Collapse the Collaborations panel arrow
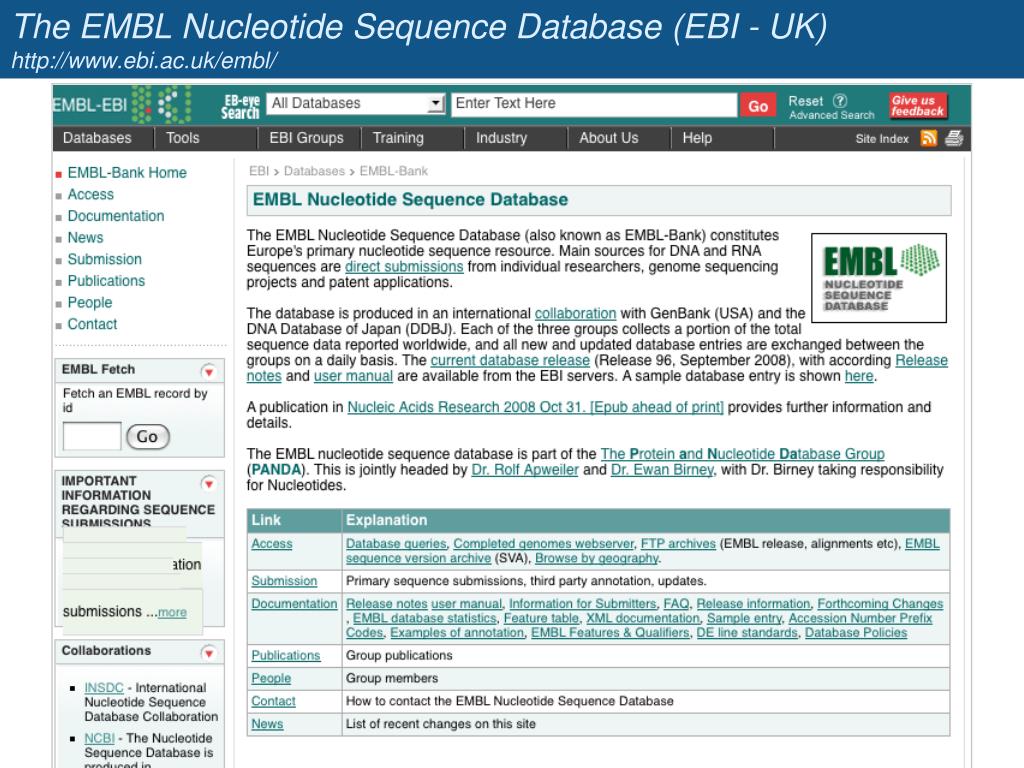 click(x=208, y=653)
